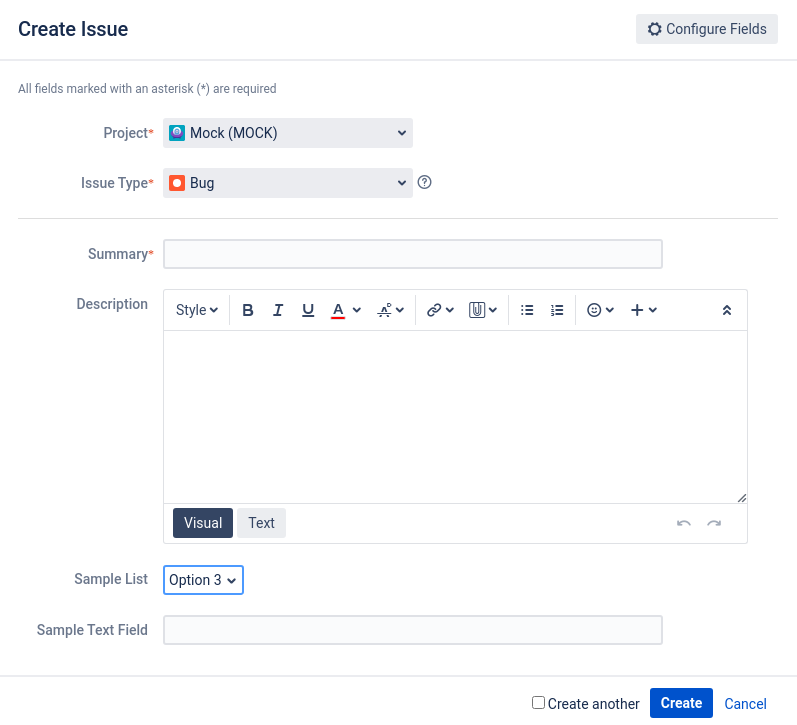Click the emoticon smiley icon
The image size is (797, 725).
pyautogui.click(x=594, y=310)
